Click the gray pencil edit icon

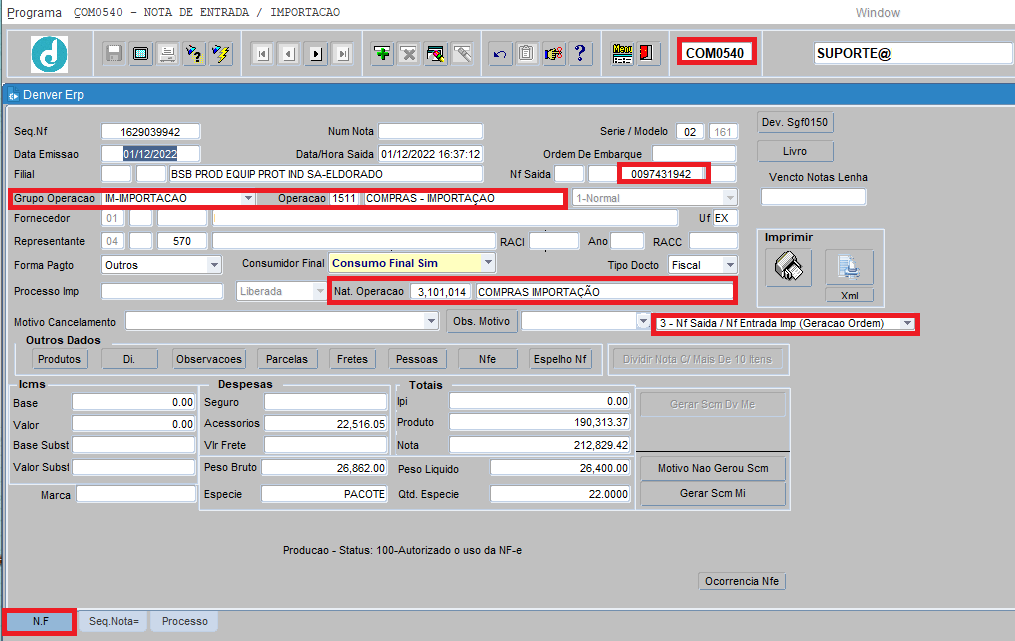(462, 54)
